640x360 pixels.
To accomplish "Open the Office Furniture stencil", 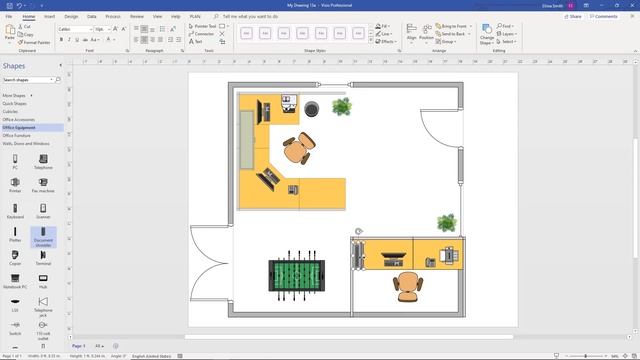I will [16, 136].
